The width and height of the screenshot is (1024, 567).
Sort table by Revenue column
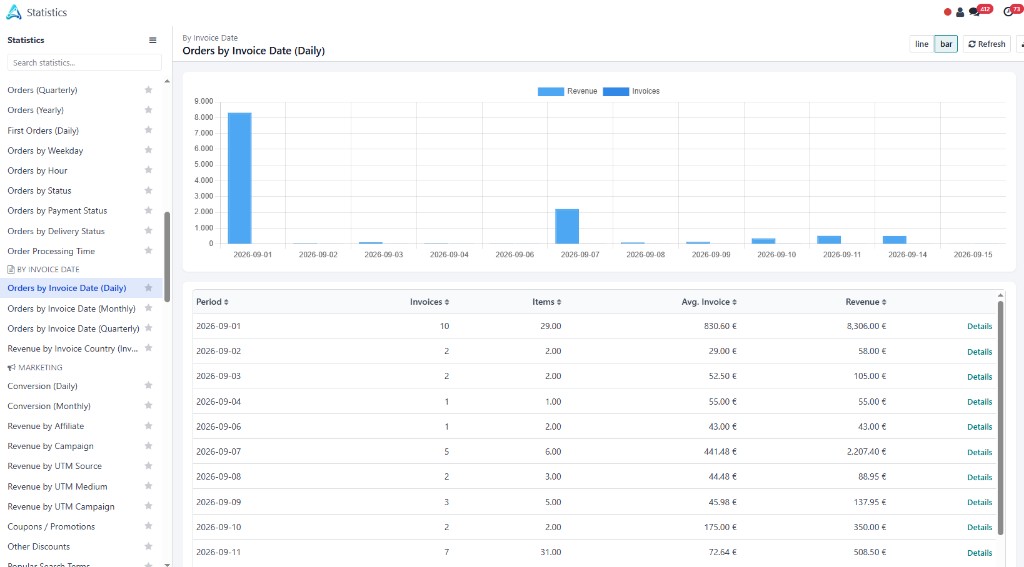[865, 302]
